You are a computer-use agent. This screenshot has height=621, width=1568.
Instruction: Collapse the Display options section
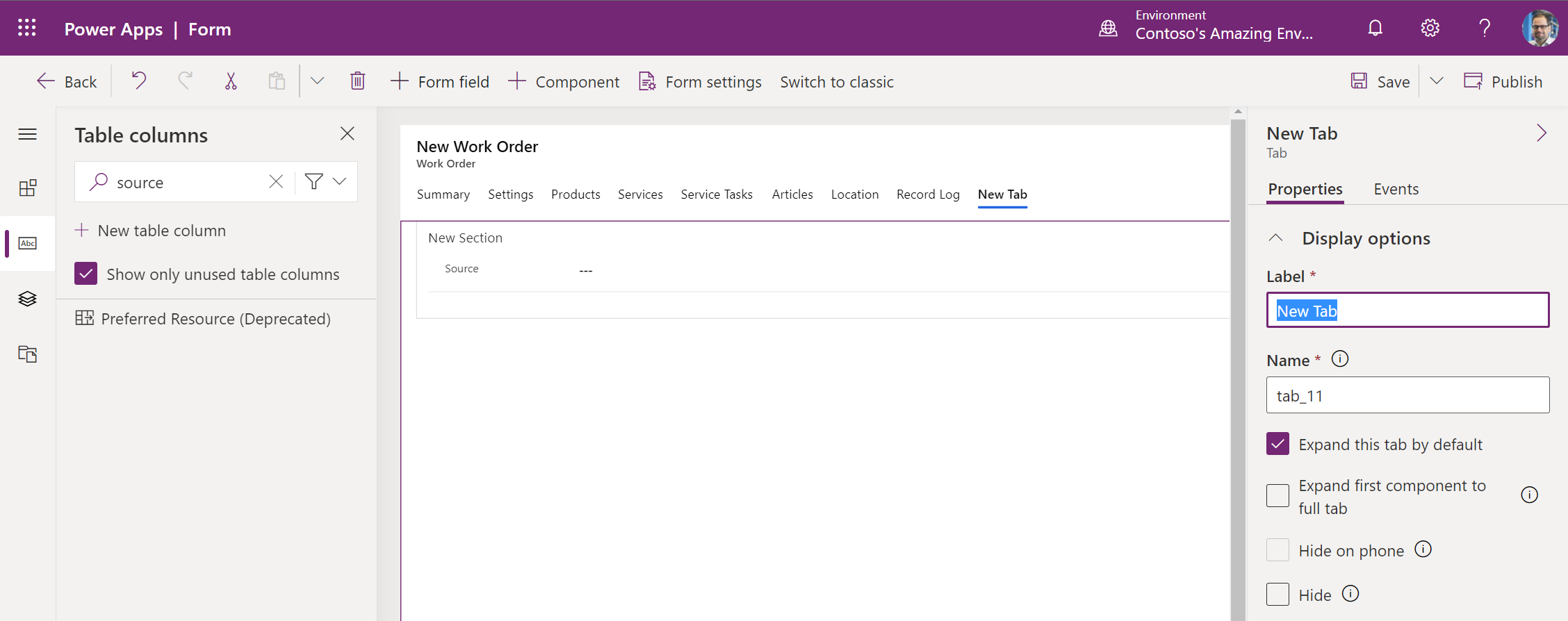coord(1275,238)
